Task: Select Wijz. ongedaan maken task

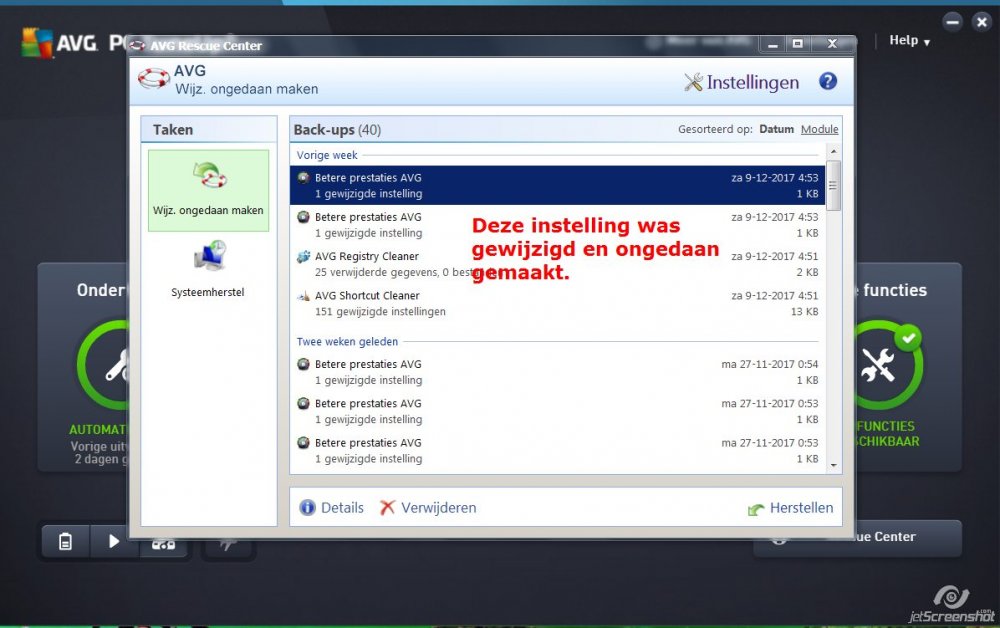Action: [208, 190]
